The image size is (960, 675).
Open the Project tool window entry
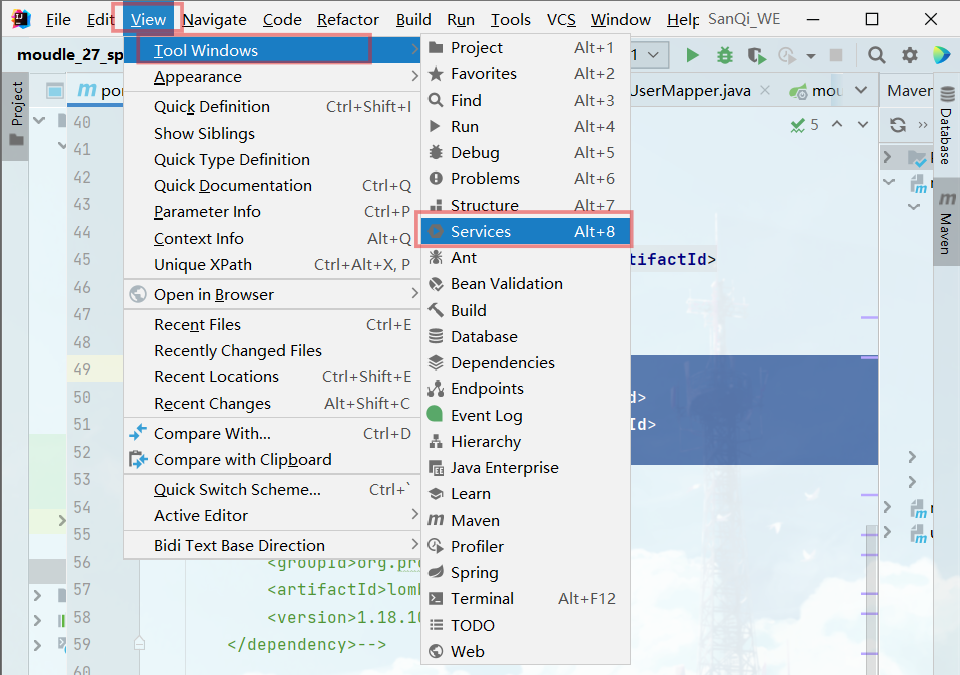(x=525, y=47)
